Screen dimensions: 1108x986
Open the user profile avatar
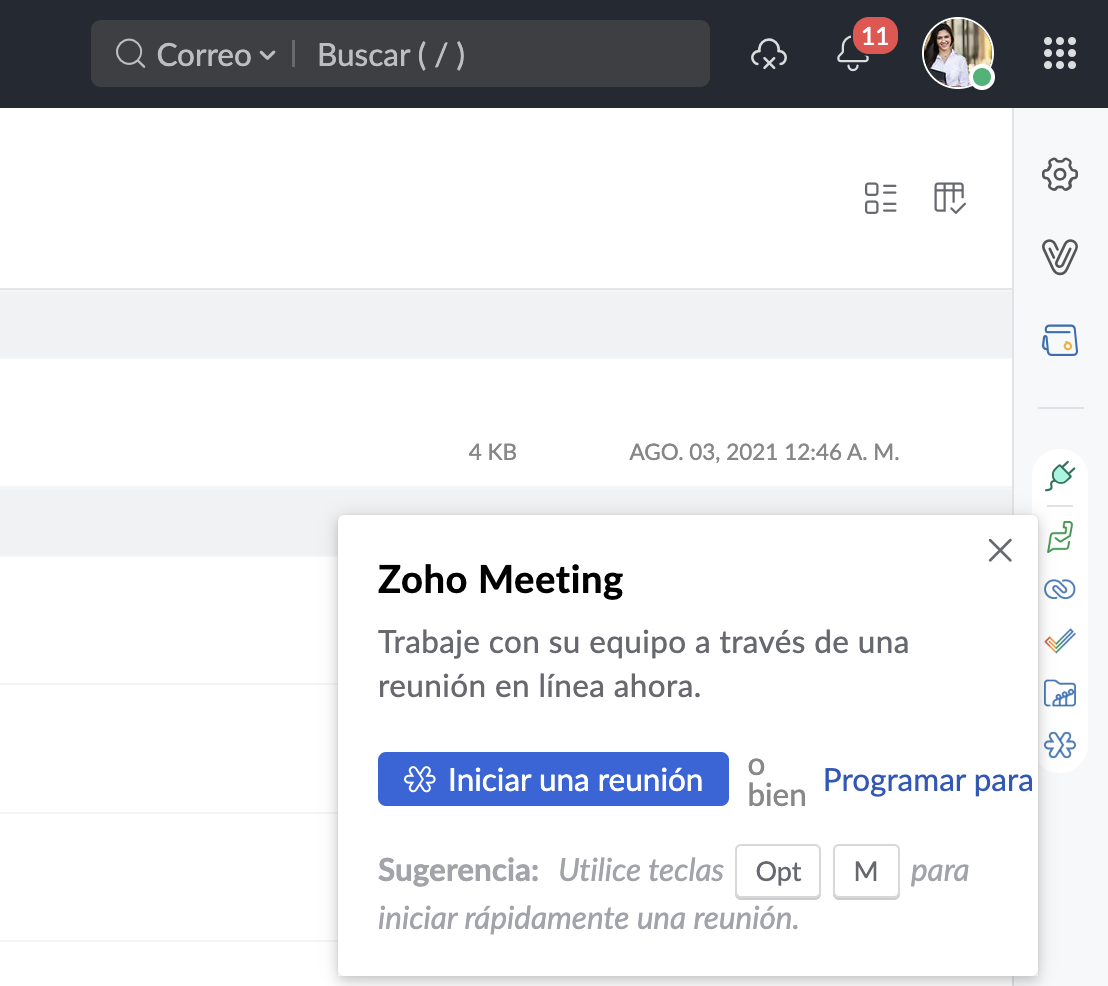coord(958,54)
